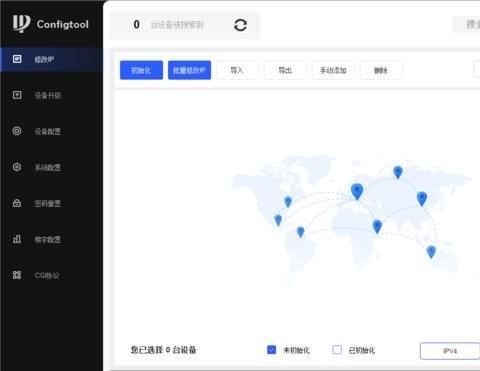This screenshot has height=371, width=480.
Task: Click the '您已选择 0 台设备' status text
Action: (x=163, y=350)
